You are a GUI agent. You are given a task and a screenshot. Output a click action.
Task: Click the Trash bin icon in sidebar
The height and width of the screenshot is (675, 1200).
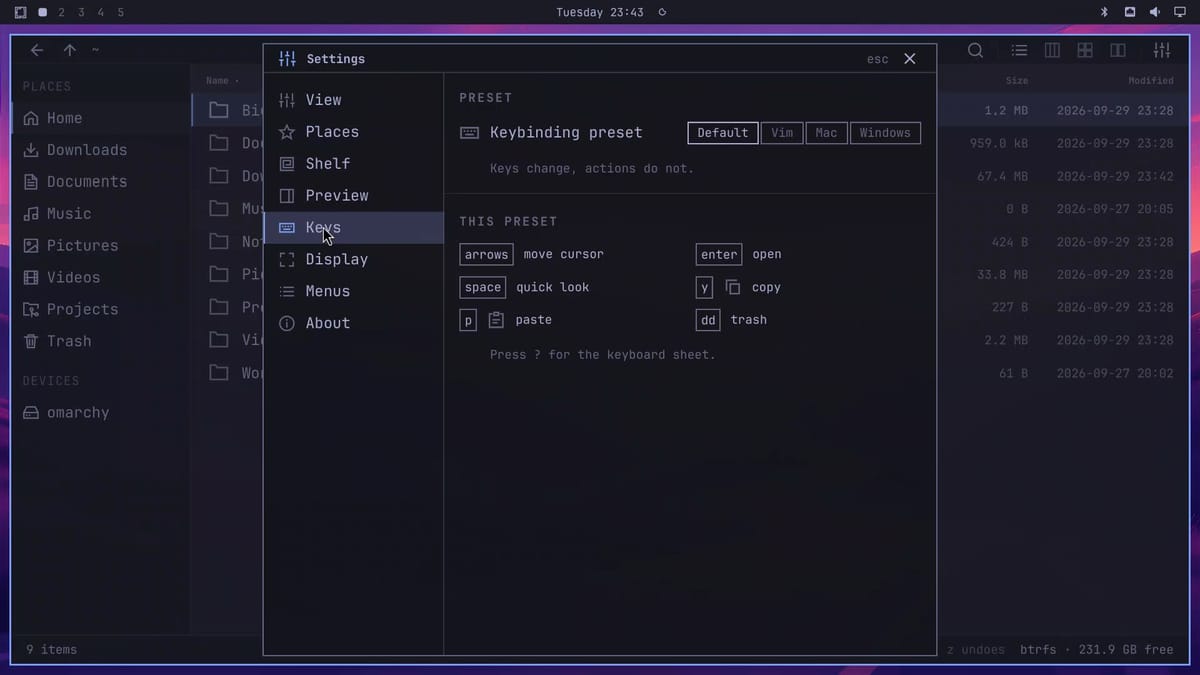coord(31,342)
